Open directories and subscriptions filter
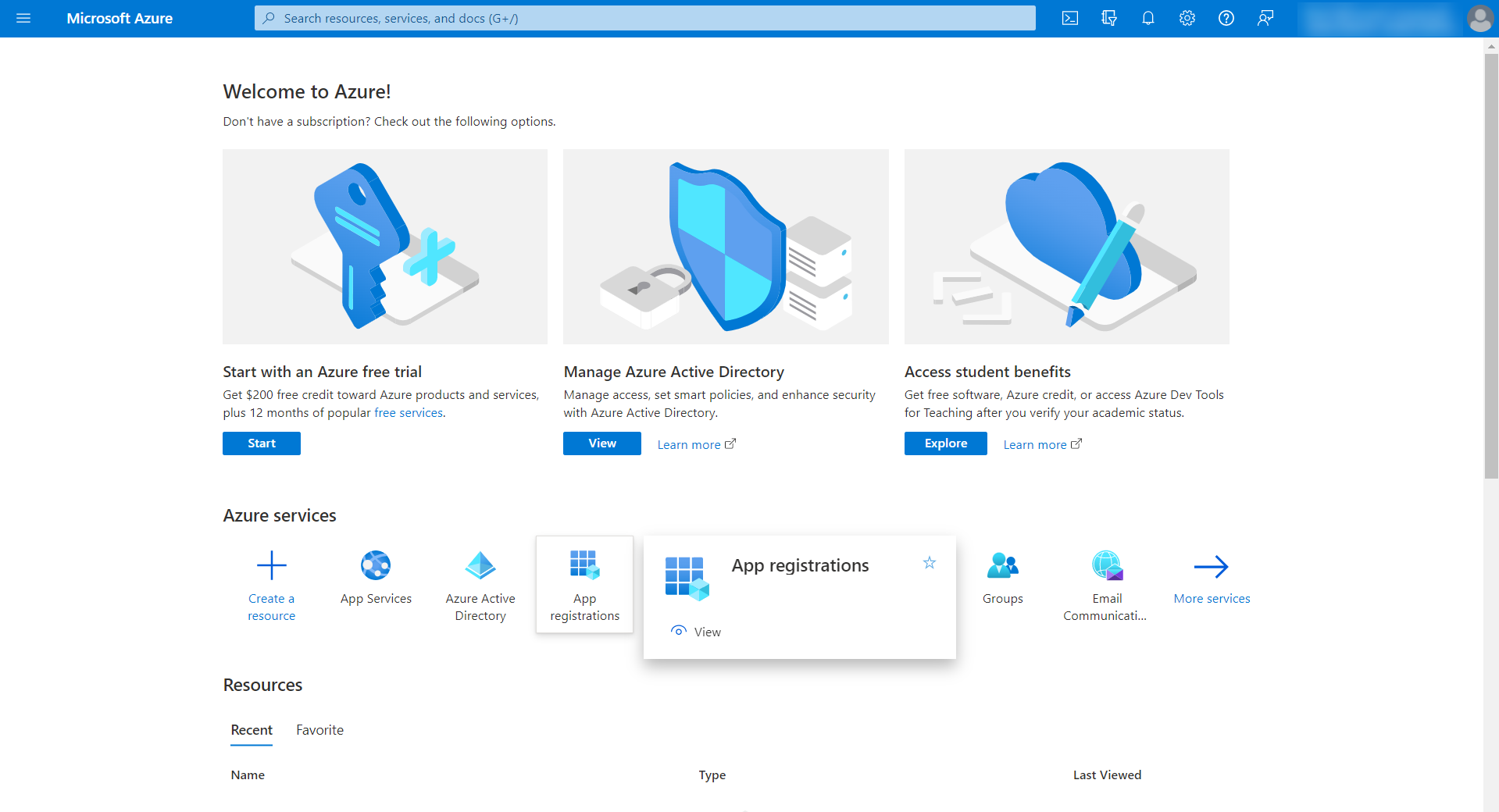Screen dimensions: 1499x812 (1108, 18)
